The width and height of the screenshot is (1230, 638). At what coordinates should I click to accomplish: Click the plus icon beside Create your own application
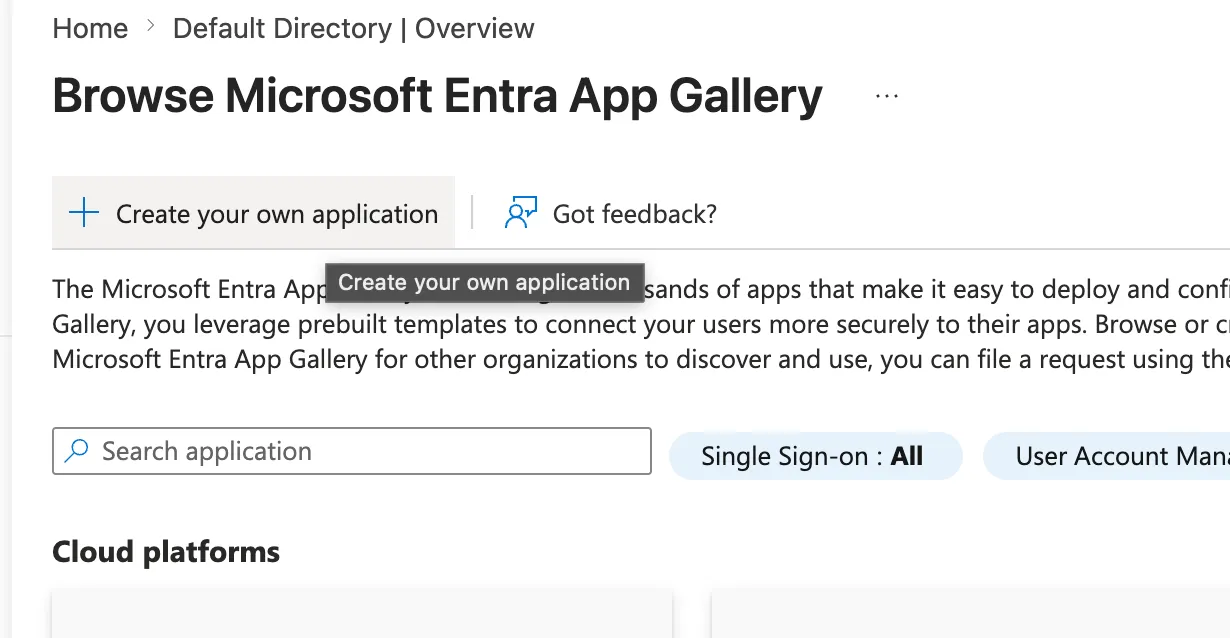(84, 213)
